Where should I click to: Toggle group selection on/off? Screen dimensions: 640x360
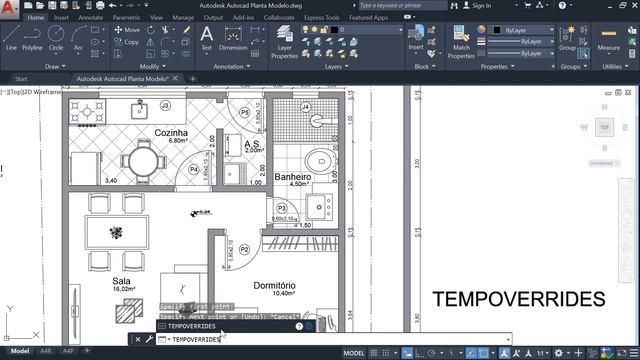point(584,53)
